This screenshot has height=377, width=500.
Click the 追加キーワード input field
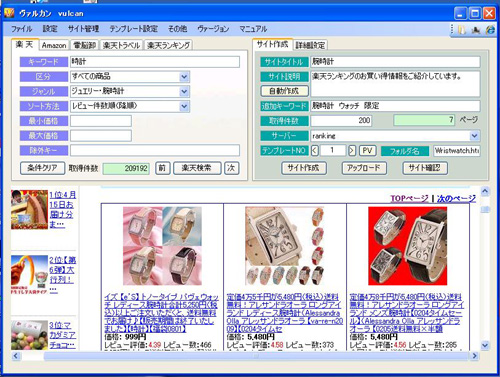[395, 106]
